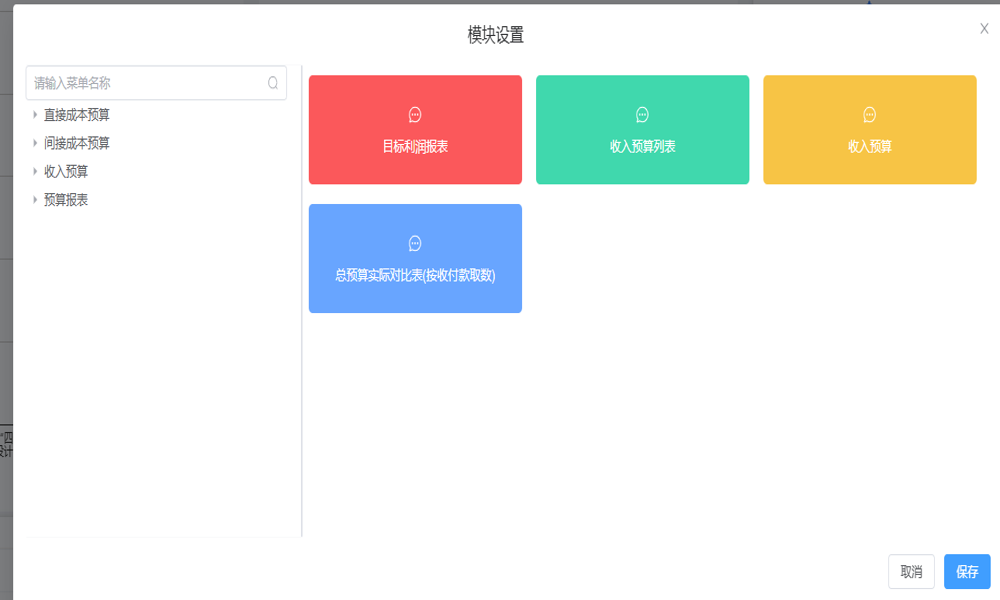Select 预算报表 label in the menu tree

tap(66, 199)
